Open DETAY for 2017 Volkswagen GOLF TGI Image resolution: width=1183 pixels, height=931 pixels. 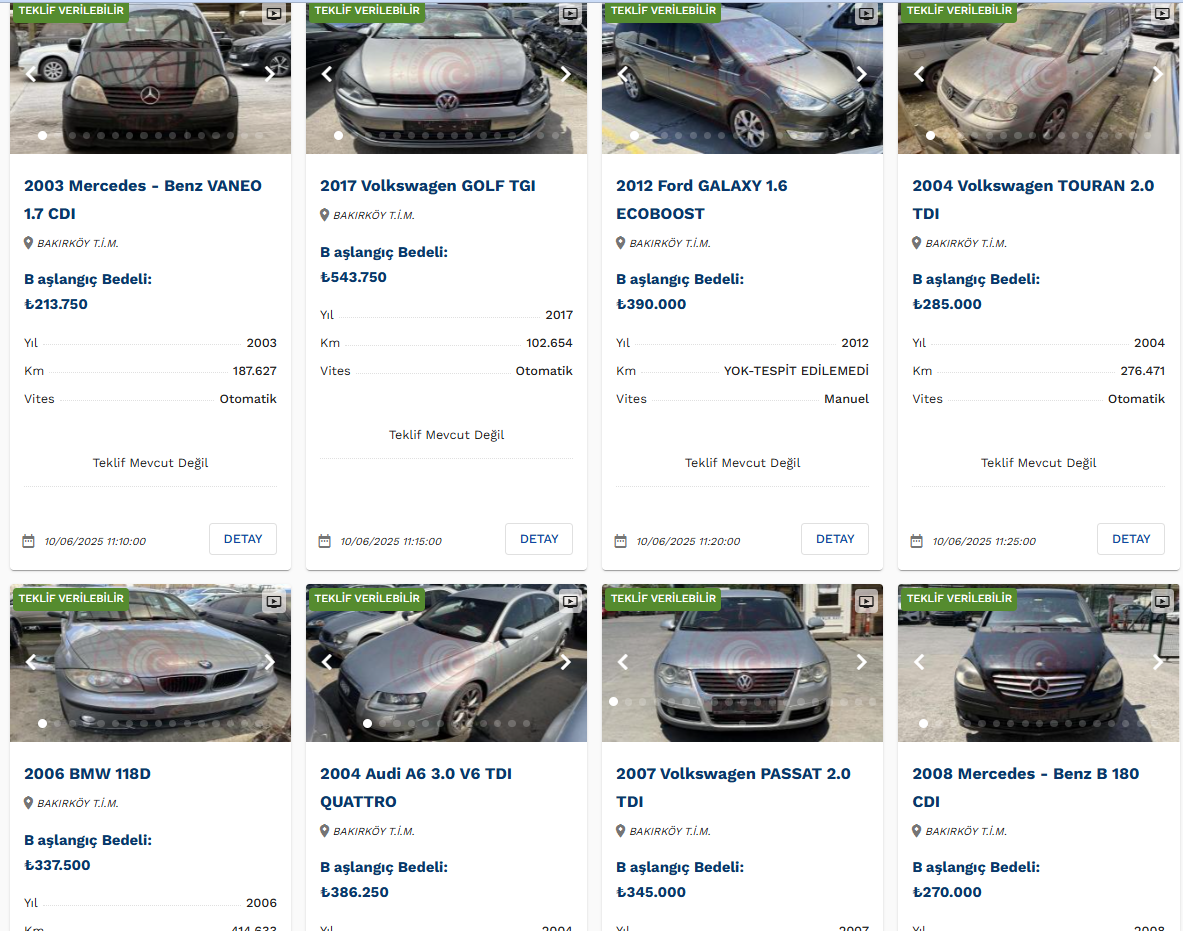[x=539, y=539]
